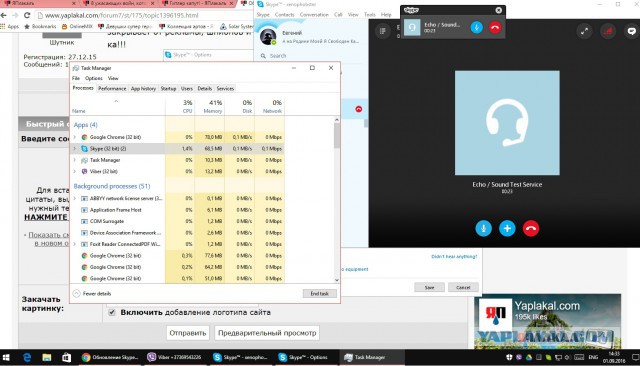This screenshot has width=640, height=366.
Task: Open the Chrome Apps bookmark shortcut
Action: pyautogui.click(x=10, y=27)
